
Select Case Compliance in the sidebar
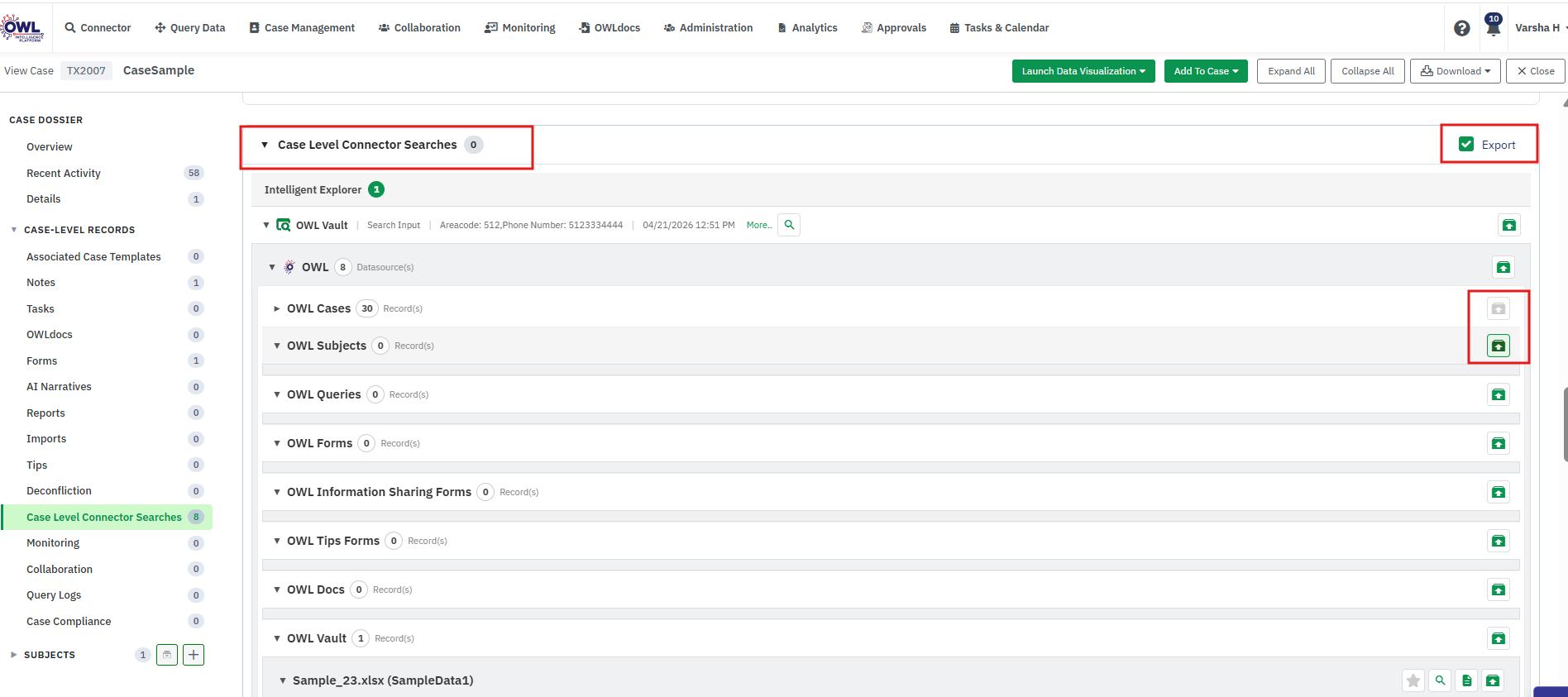pyautogui.click(x=69, y=621)
